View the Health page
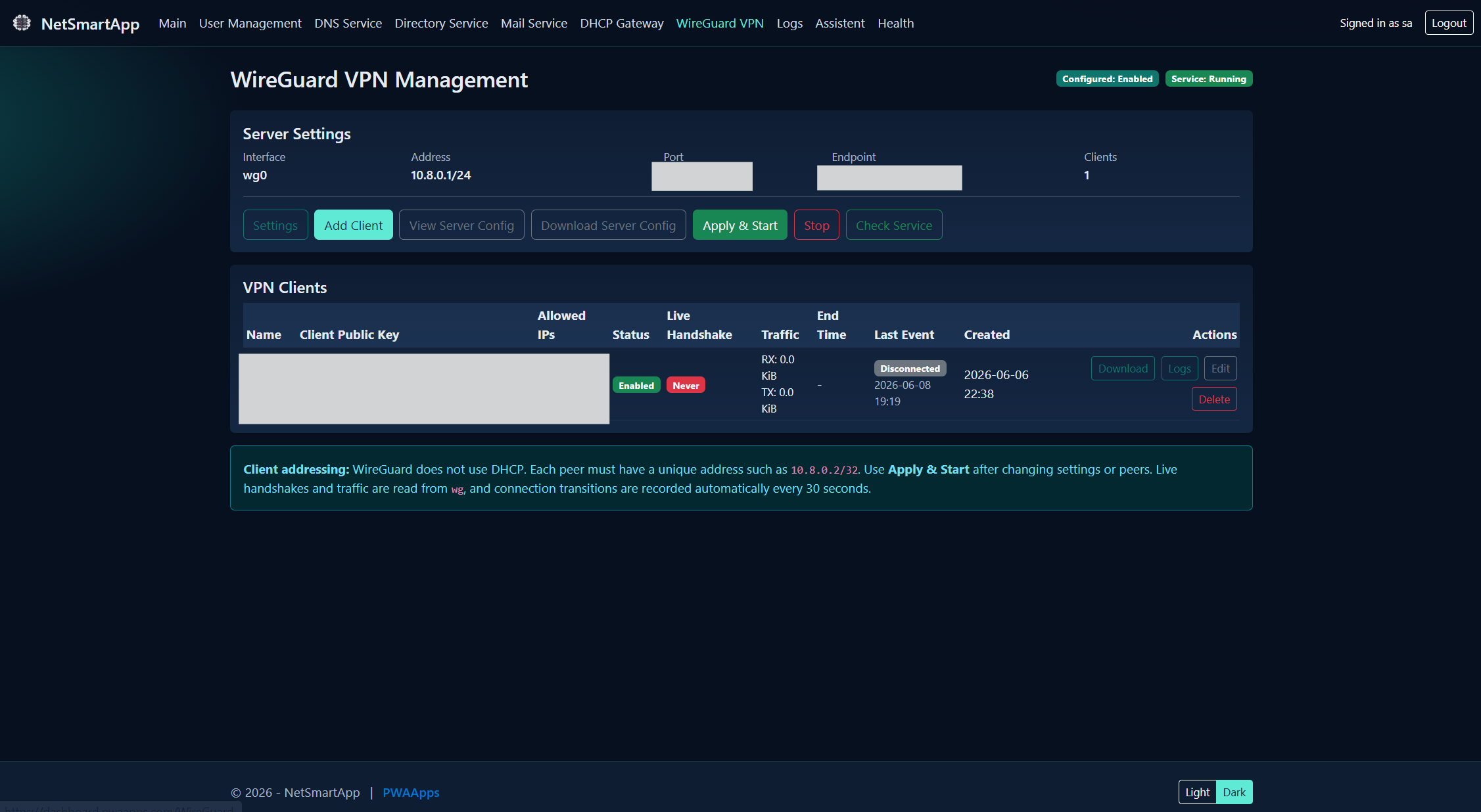Viewport: 1481px width, 812px height. (895, 23)
